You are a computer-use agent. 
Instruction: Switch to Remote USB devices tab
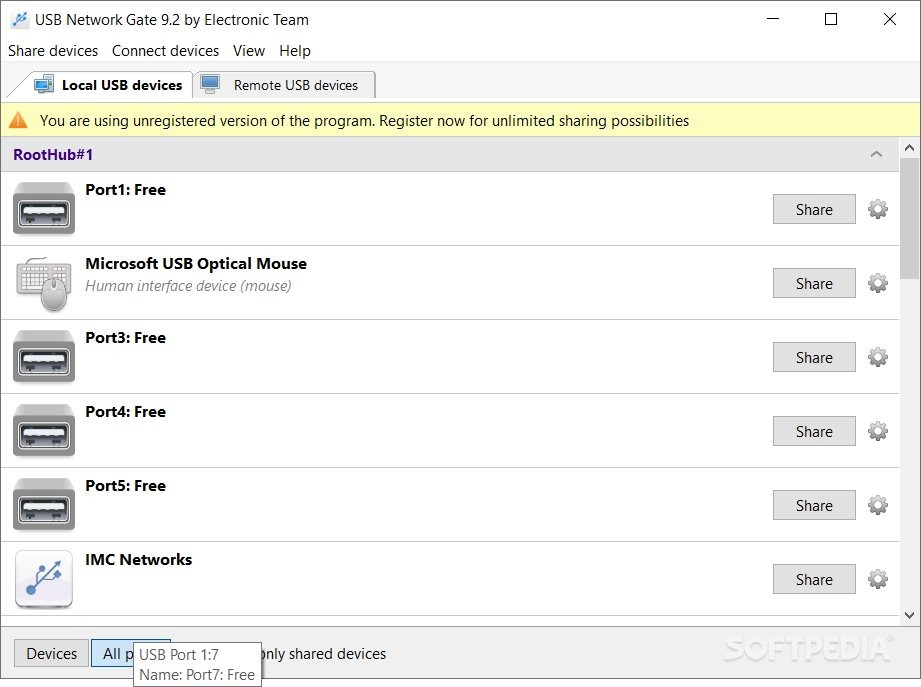284,85
